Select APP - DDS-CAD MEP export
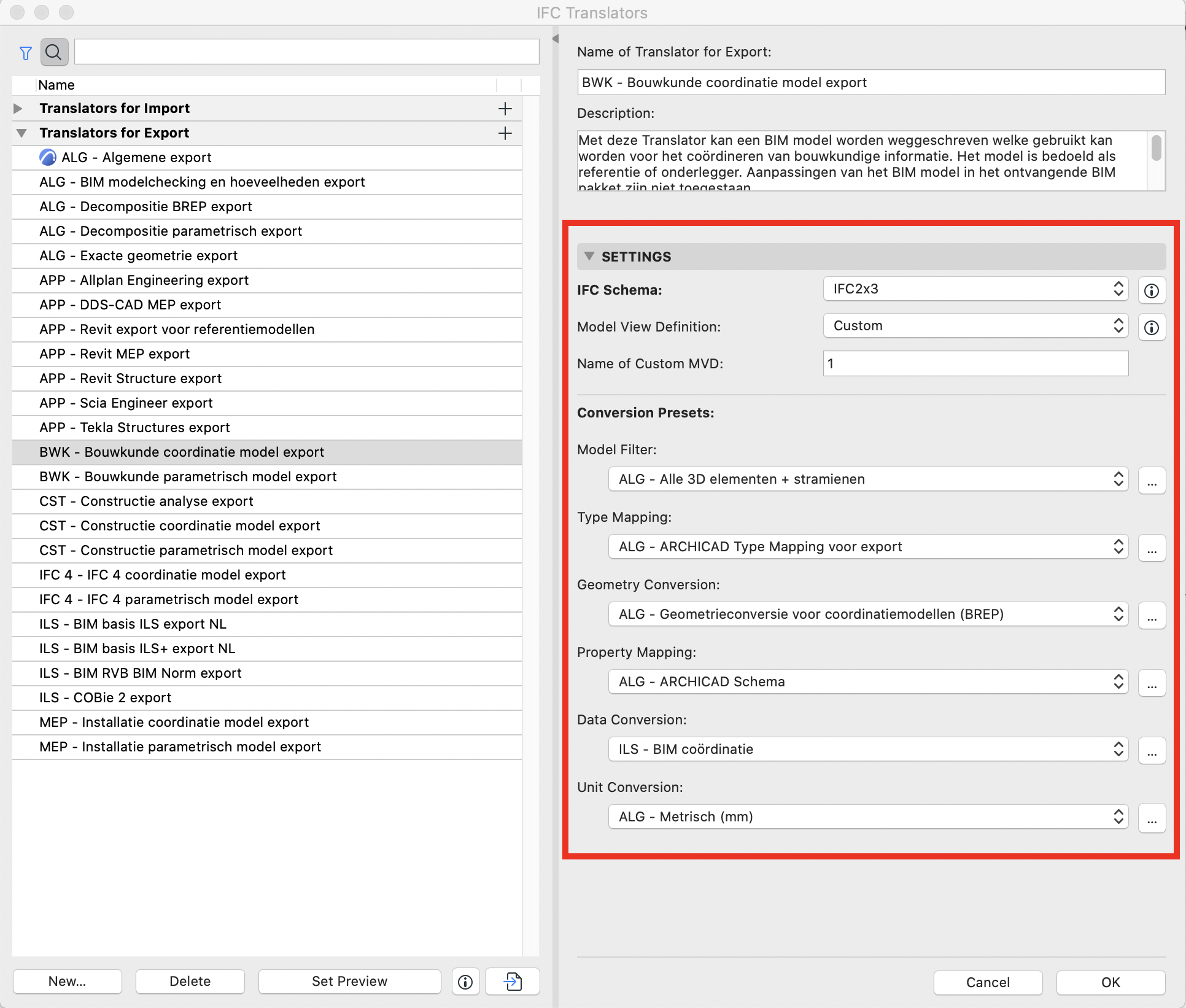Screen dimensions: 1186x1008 267,305
